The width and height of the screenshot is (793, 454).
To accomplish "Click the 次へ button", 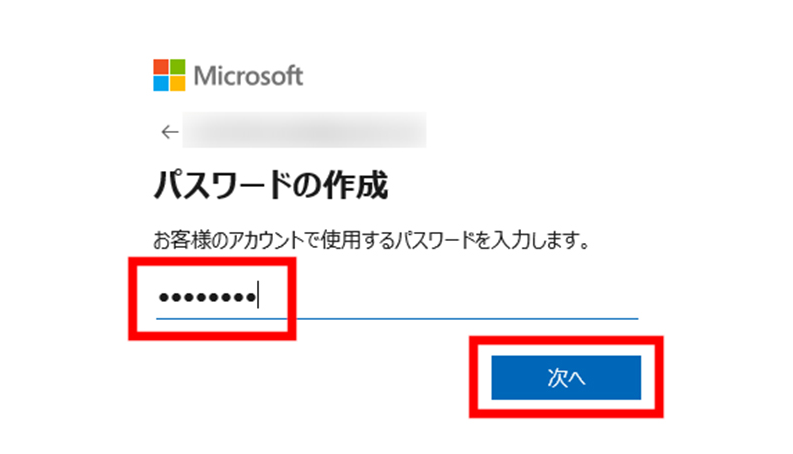I will (x=566, y=377).
